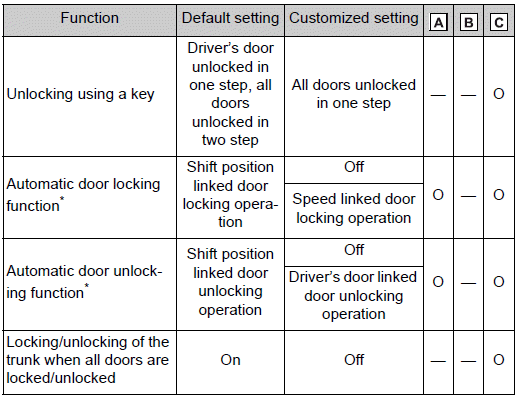Select the Function column header
The image size is (518, 399).
90,18
